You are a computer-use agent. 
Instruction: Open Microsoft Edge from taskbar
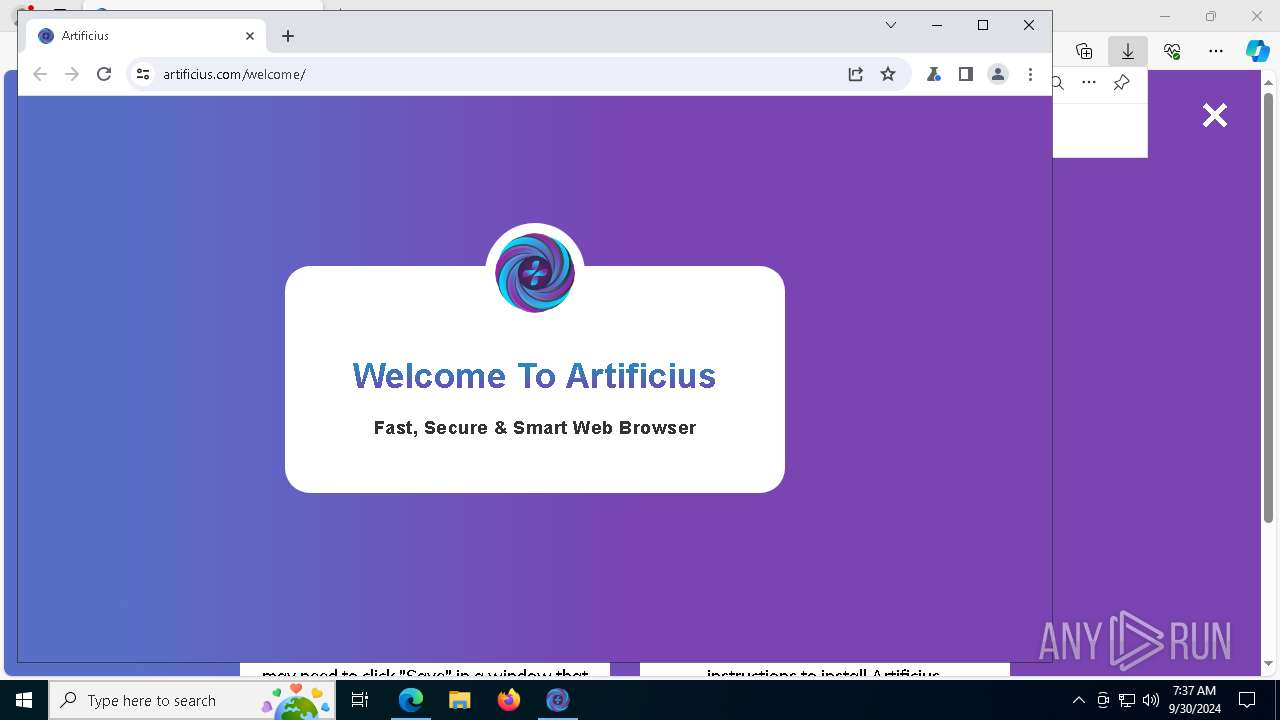[x=411, y=700]
